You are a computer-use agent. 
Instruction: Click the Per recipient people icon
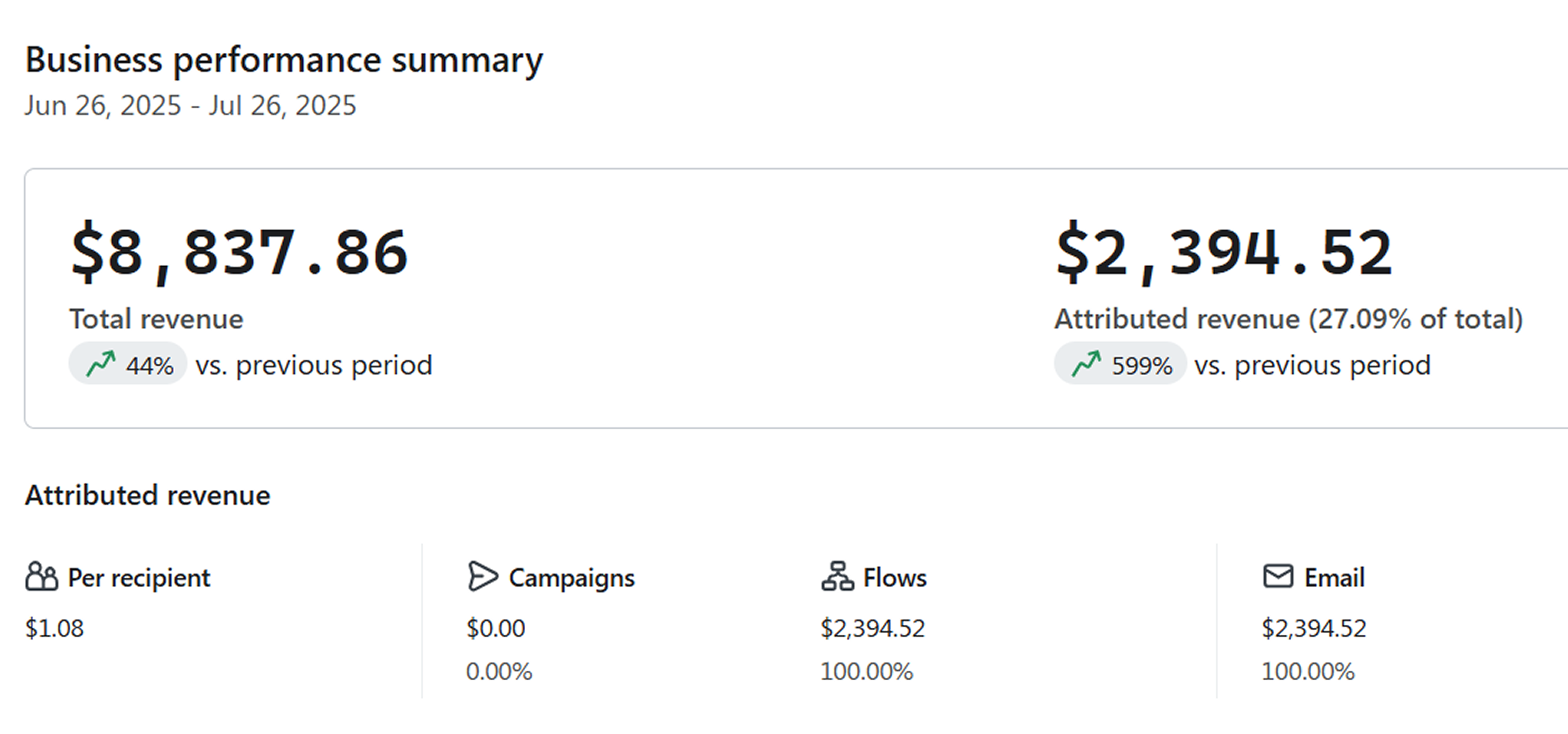click(41, 576)
